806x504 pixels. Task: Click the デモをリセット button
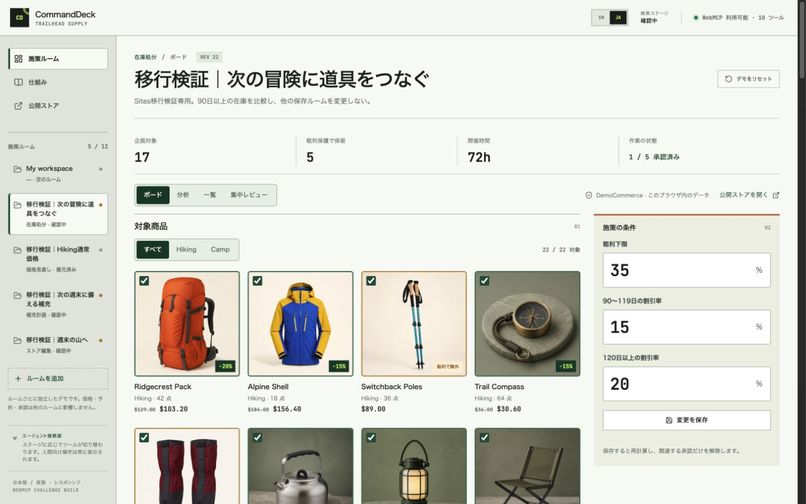coord(748,79)
